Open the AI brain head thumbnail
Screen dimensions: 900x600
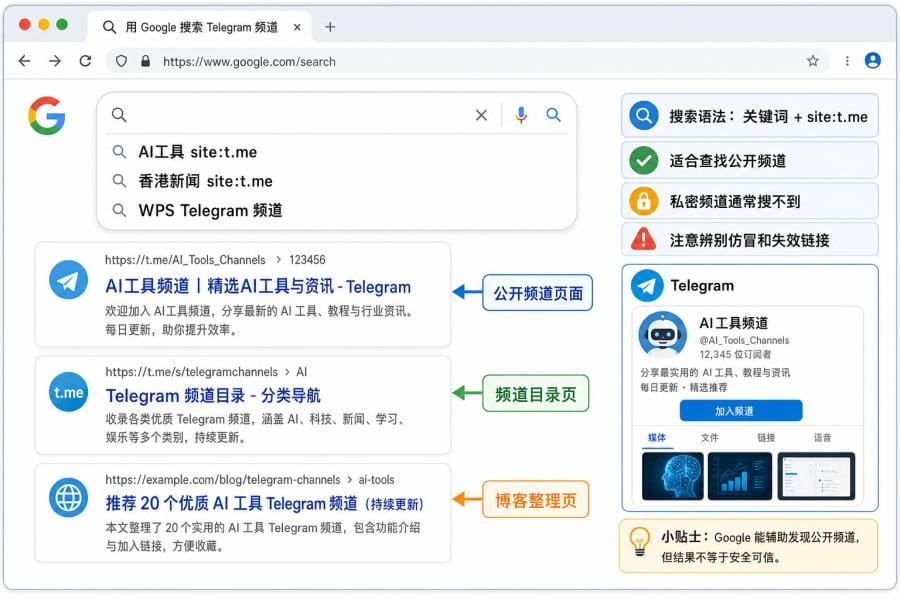click(672, 476)
